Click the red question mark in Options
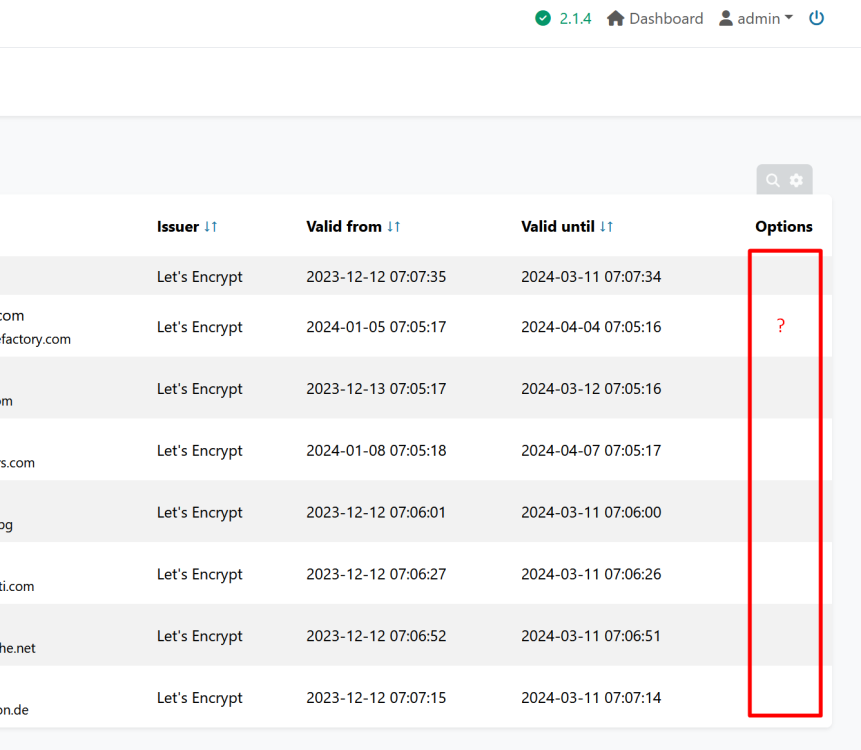The height and width of the screenshot is (750, 861). click(x=781, y=326)
